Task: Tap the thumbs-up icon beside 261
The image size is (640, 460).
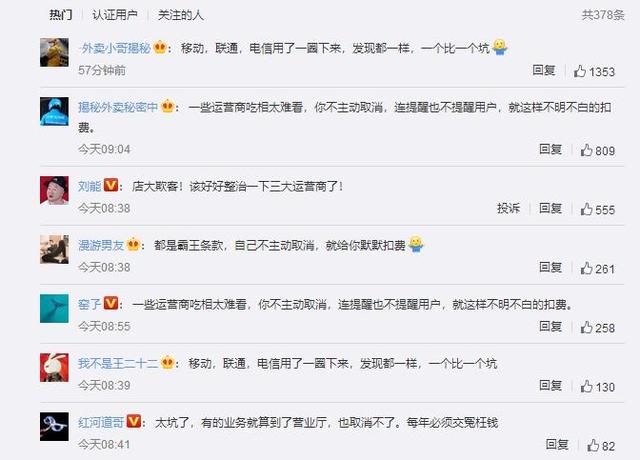Action: (x=587, y=269)
